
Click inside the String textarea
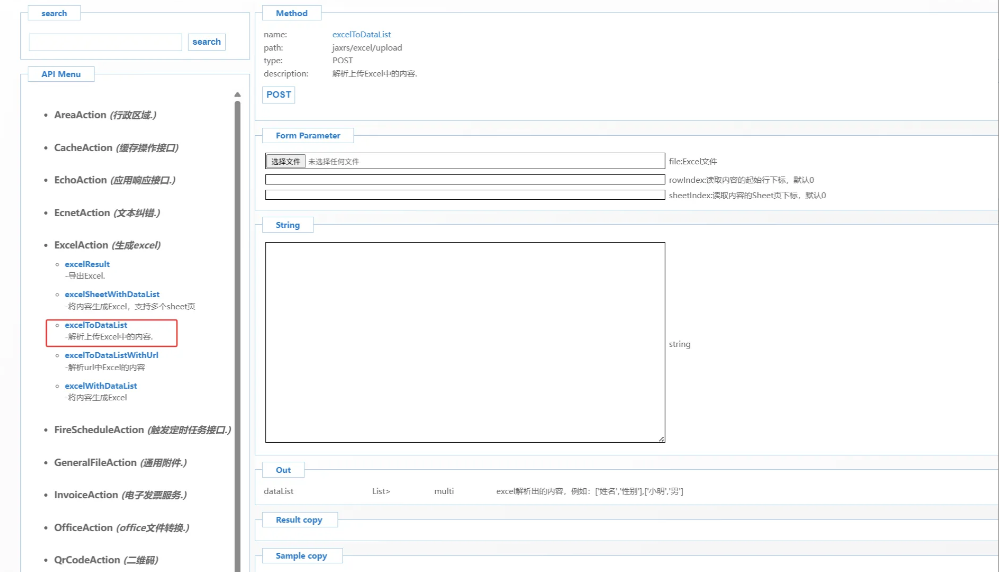[x=464, y=342]
